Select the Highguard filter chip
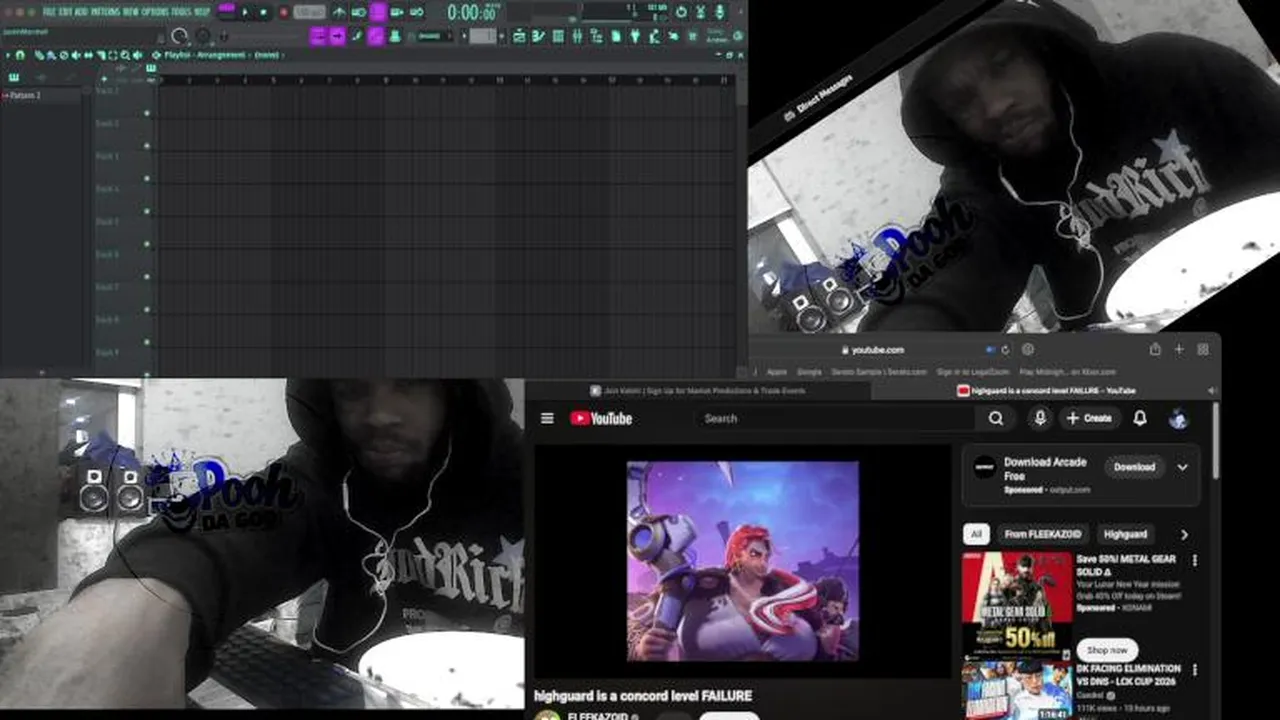Screen dimensions: 1280x720 (1125, 534)
